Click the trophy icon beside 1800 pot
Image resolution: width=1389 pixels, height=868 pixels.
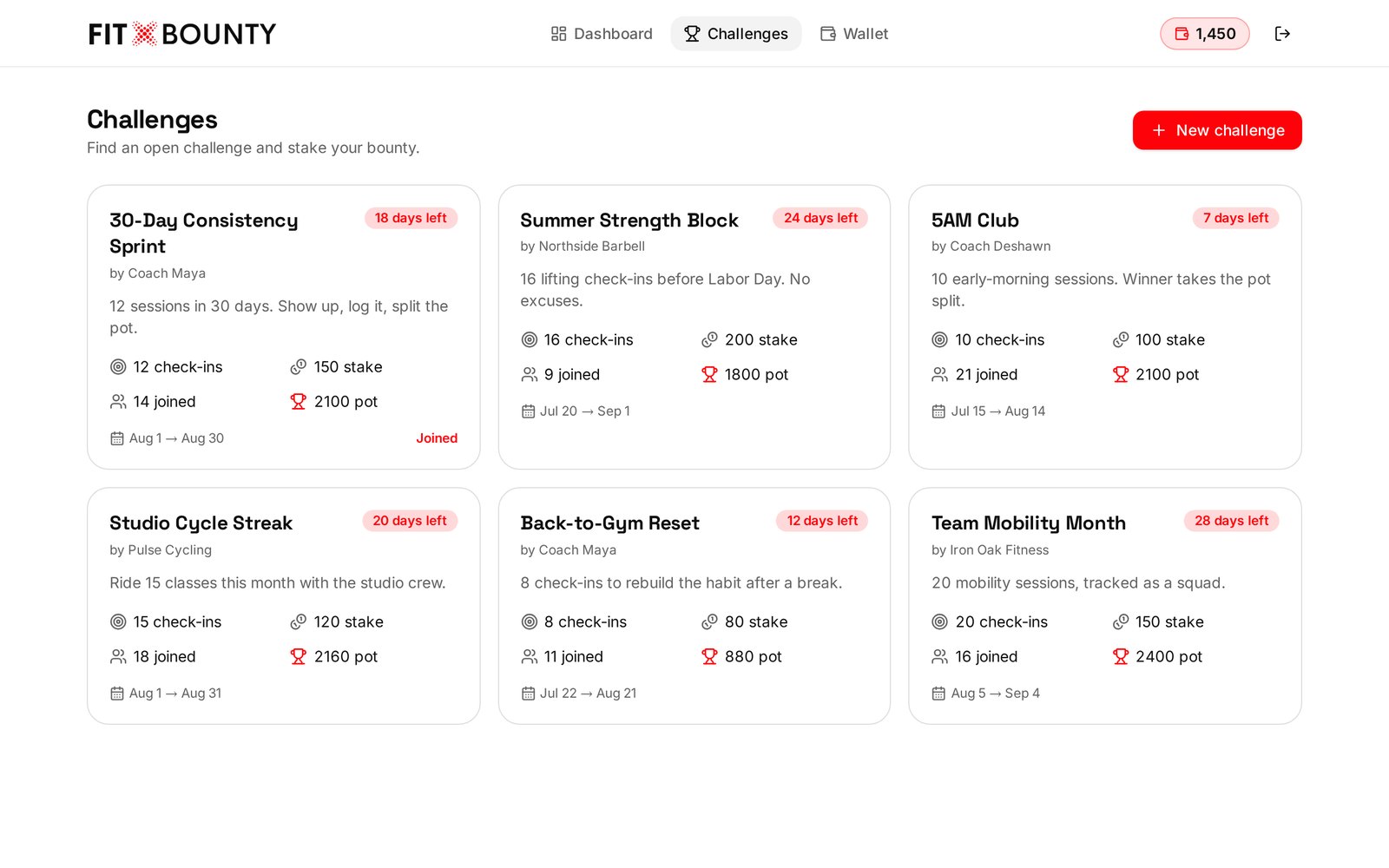(709, 375)
